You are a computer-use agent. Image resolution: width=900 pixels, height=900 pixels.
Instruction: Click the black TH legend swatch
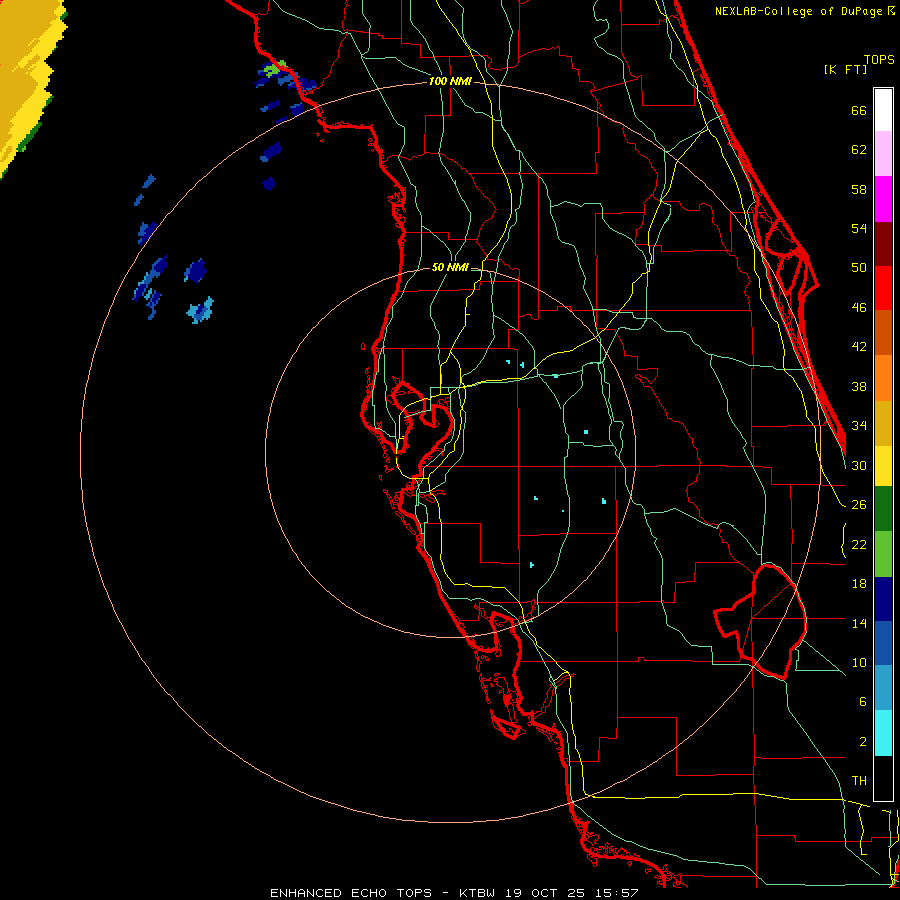click(x=883, y=778)
